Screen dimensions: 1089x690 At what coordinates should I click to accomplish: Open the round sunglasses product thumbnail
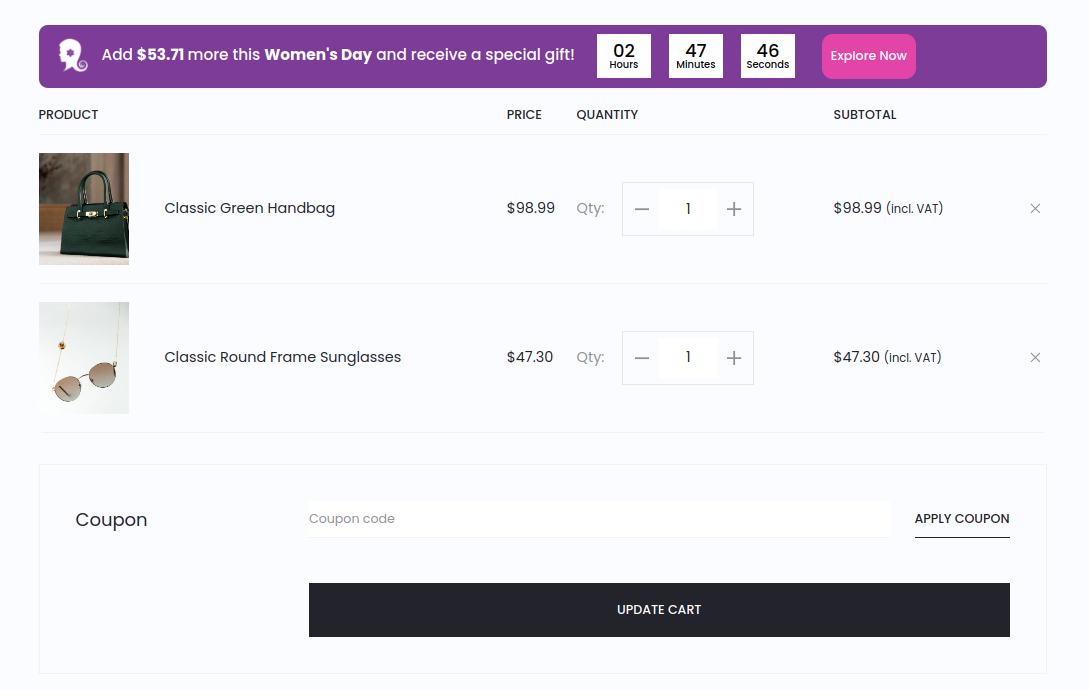tap(84, 358)
